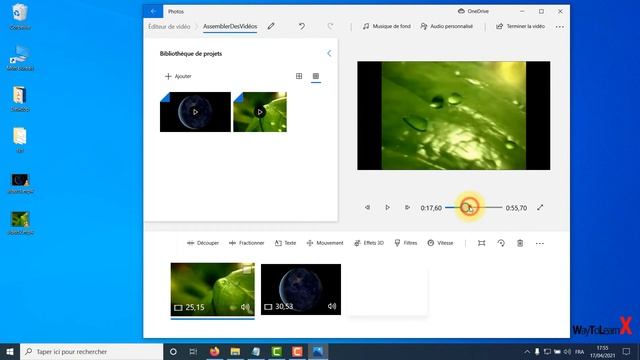The height and width of the screenshot is (360, 640).
Task: Rename project using the pencil icon
Action: tap(271, 27)
